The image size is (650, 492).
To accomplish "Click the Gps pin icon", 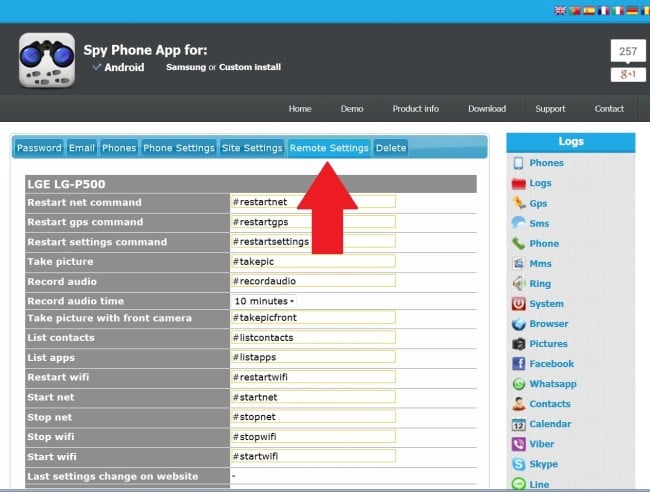I will 519,203.
